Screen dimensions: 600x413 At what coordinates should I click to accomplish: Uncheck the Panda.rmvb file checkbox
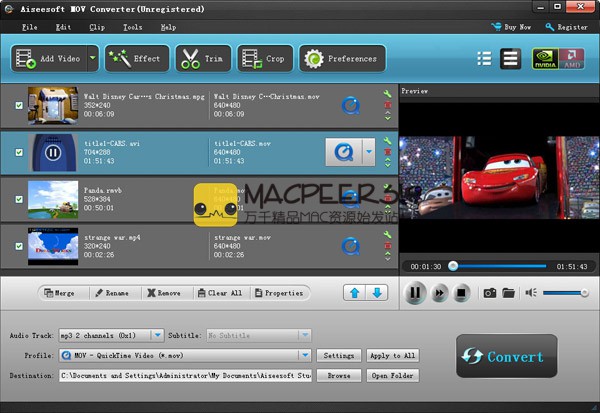click(20, 200)
